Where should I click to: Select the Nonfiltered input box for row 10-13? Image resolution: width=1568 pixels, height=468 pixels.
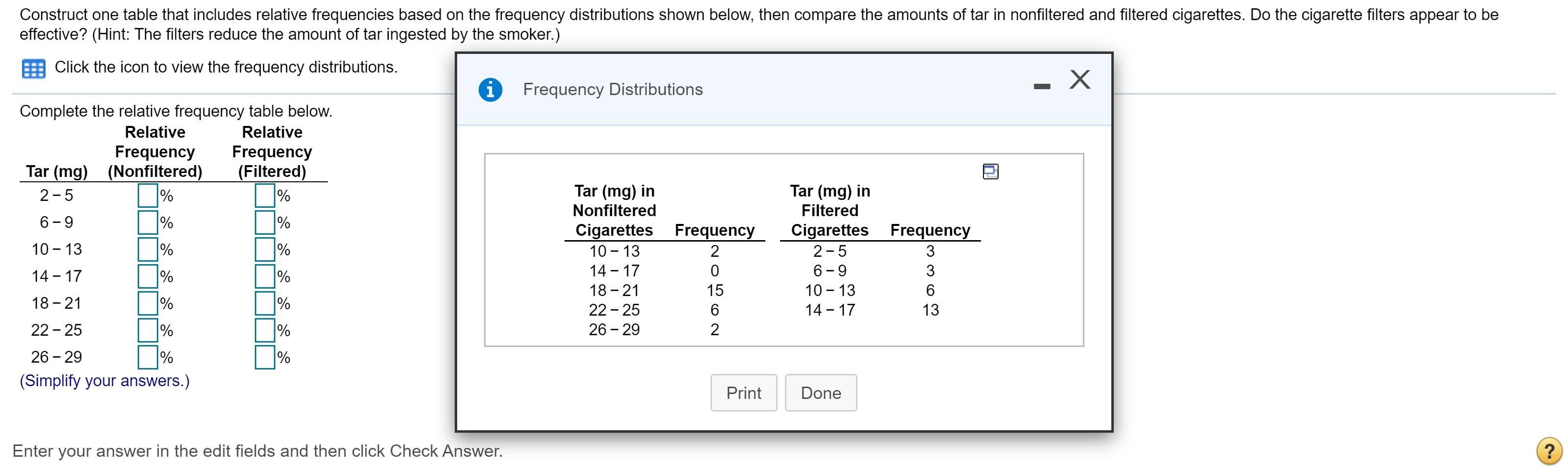(148, 249)
